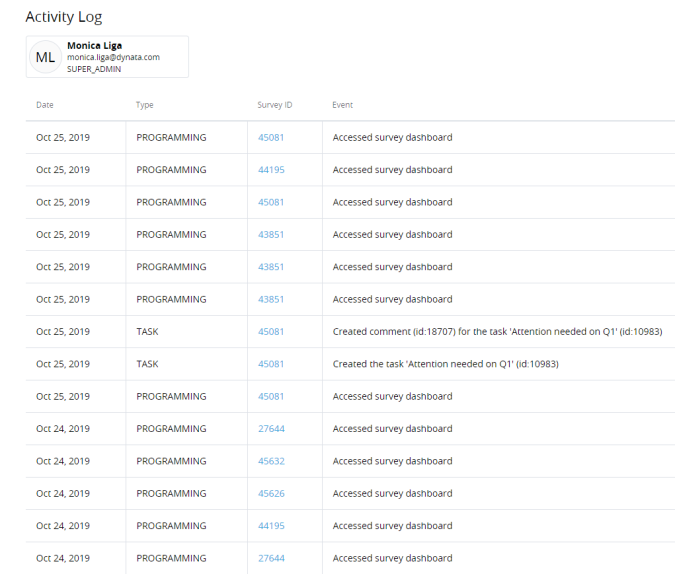675x574 pixels.
Task: Click event text 'Created the task Attention needed on Q1'
Action: click(446, 364)
